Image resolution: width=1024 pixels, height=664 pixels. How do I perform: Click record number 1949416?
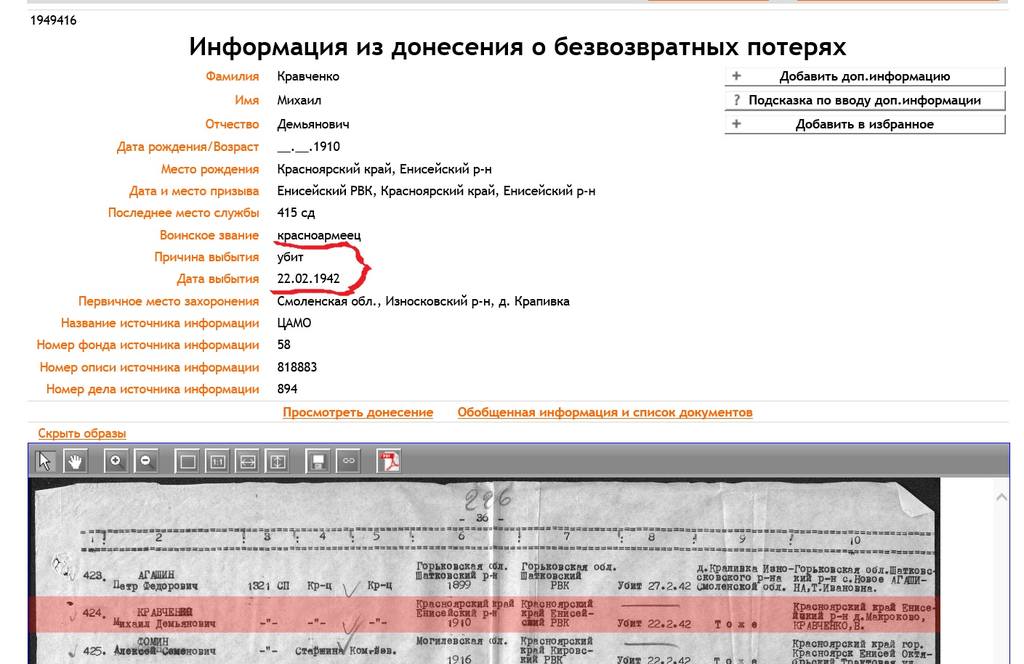53,20
